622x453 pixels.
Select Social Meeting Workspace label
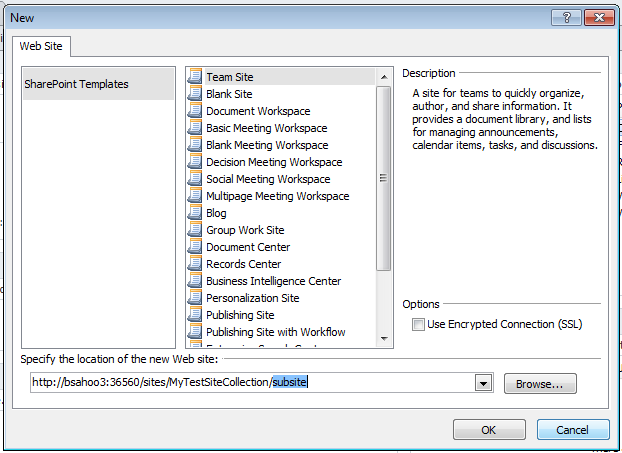click(268, 179)
